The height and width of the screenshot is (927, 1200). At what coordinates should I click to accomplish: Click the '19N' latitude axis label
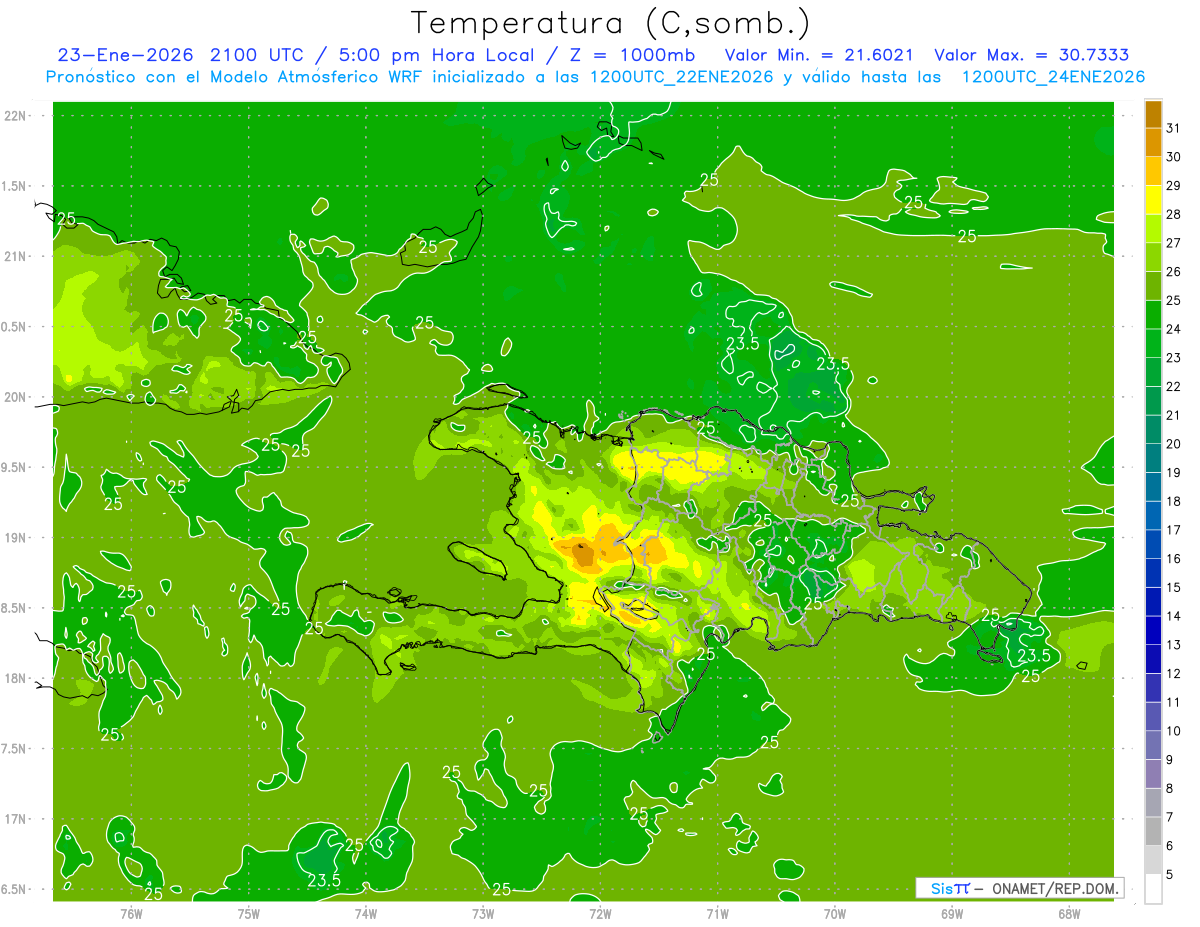click(x=17, y=538)
